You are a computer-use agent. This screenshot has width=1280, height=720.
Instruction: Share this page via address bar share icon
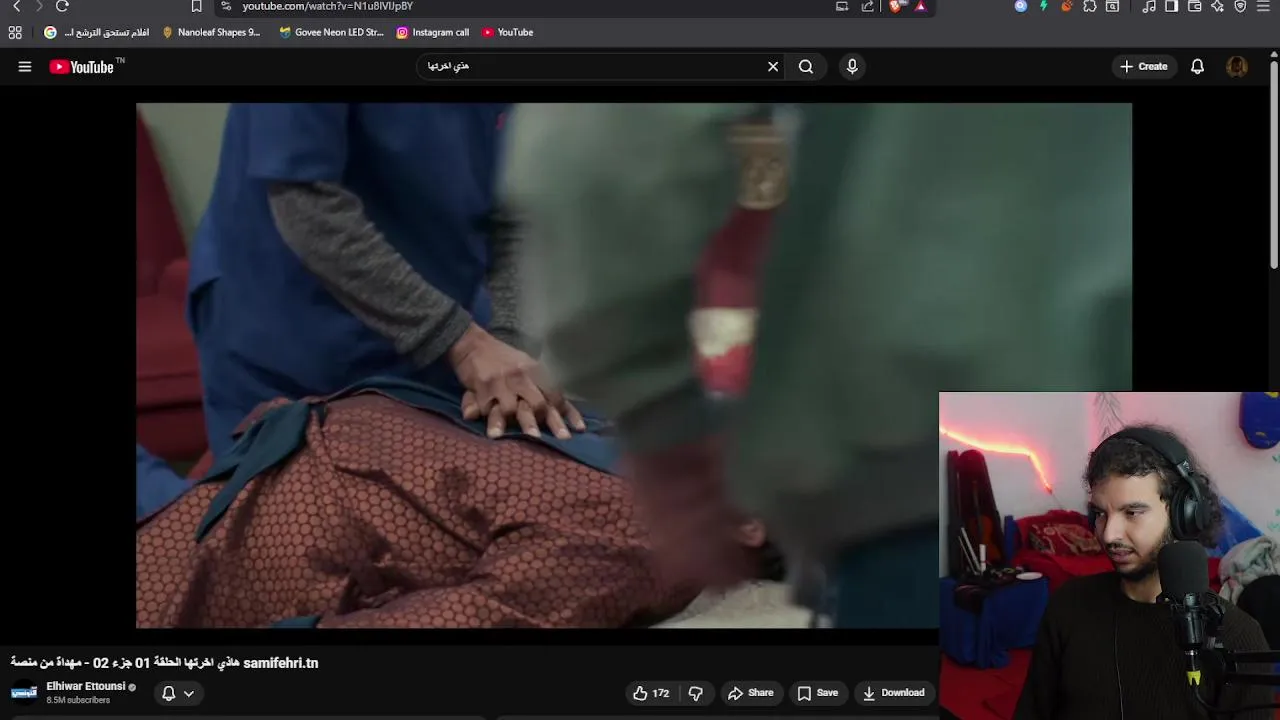(868, 6)
